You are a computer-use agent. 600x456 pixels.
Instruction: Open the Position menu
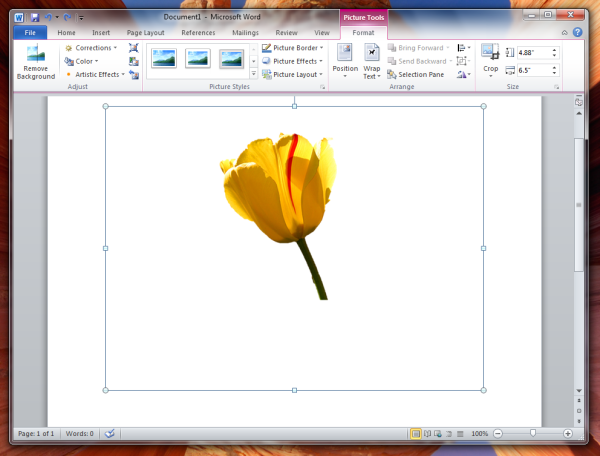tap(345, 61)
